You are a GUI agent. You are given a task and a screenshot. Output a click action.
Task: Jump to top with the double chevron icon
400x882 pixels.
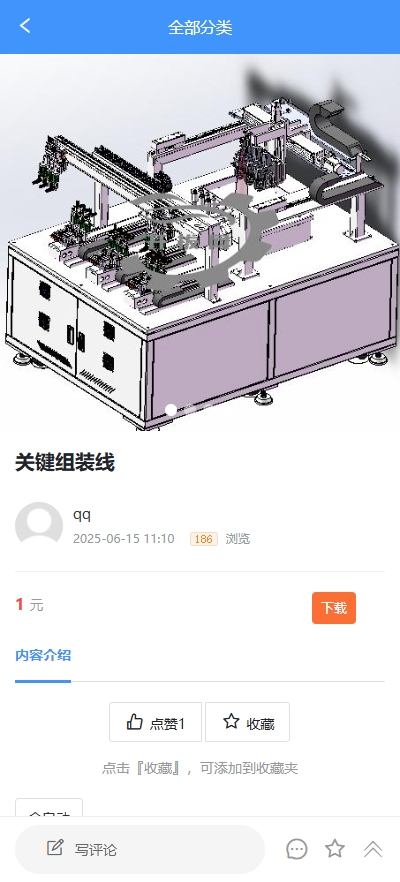coord(372,849)
